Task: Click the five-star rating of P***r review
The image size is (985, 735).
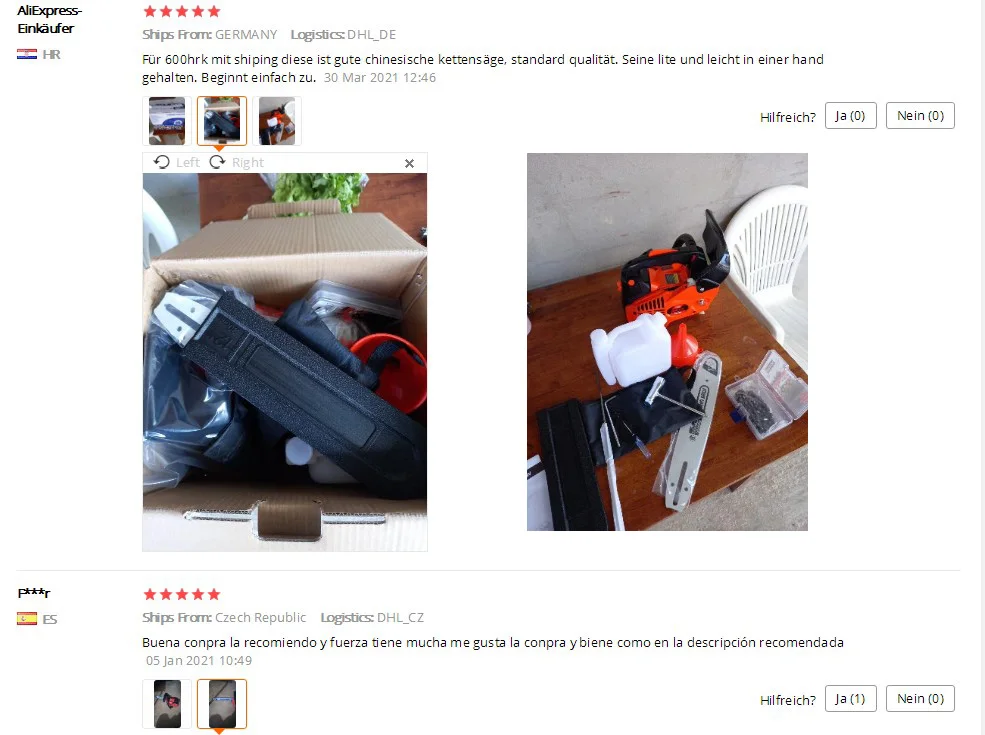Action: coord(182,594)
